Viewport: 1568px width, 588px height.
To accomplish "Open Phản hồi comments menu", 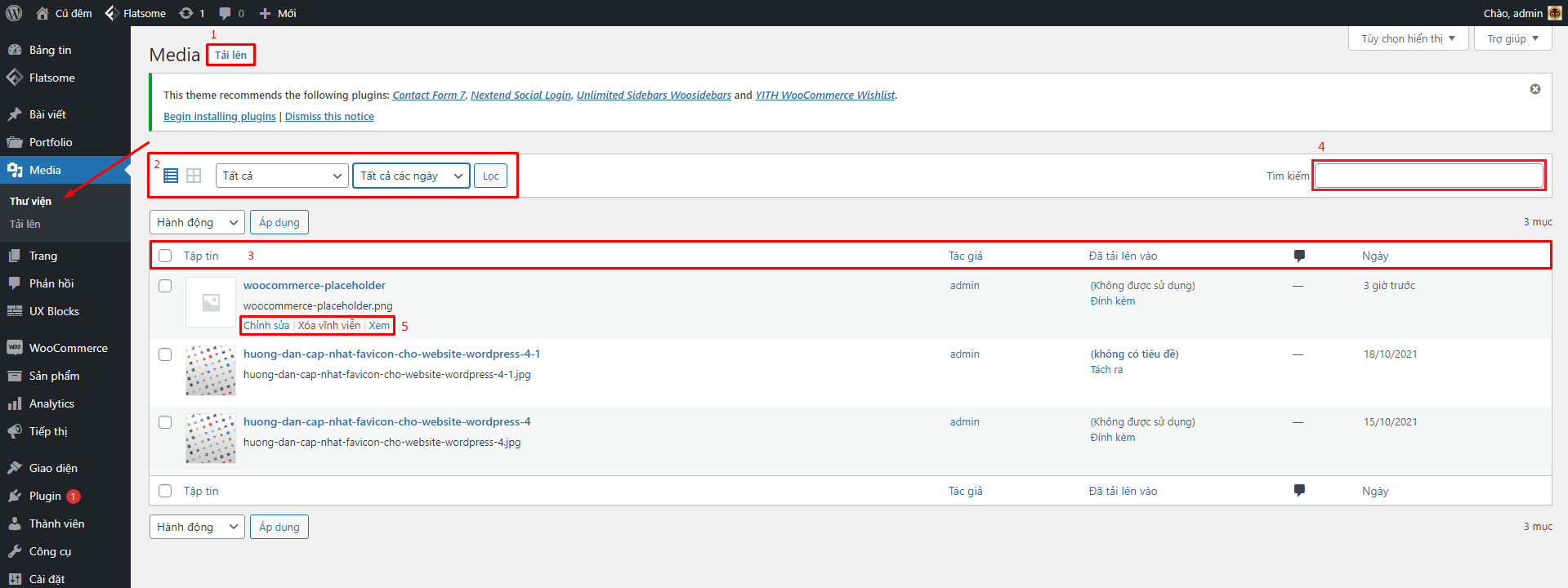I will point(65,283).
